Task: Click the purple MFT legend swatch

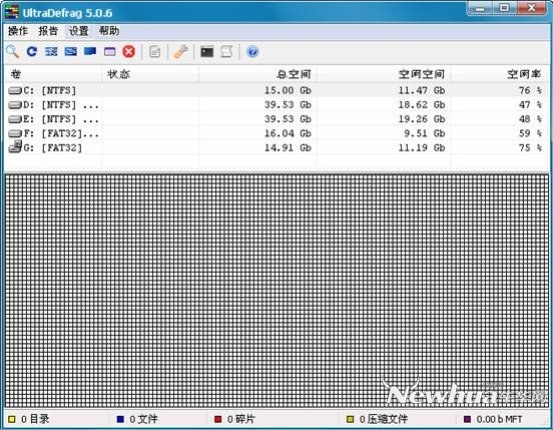Action: 467,419
